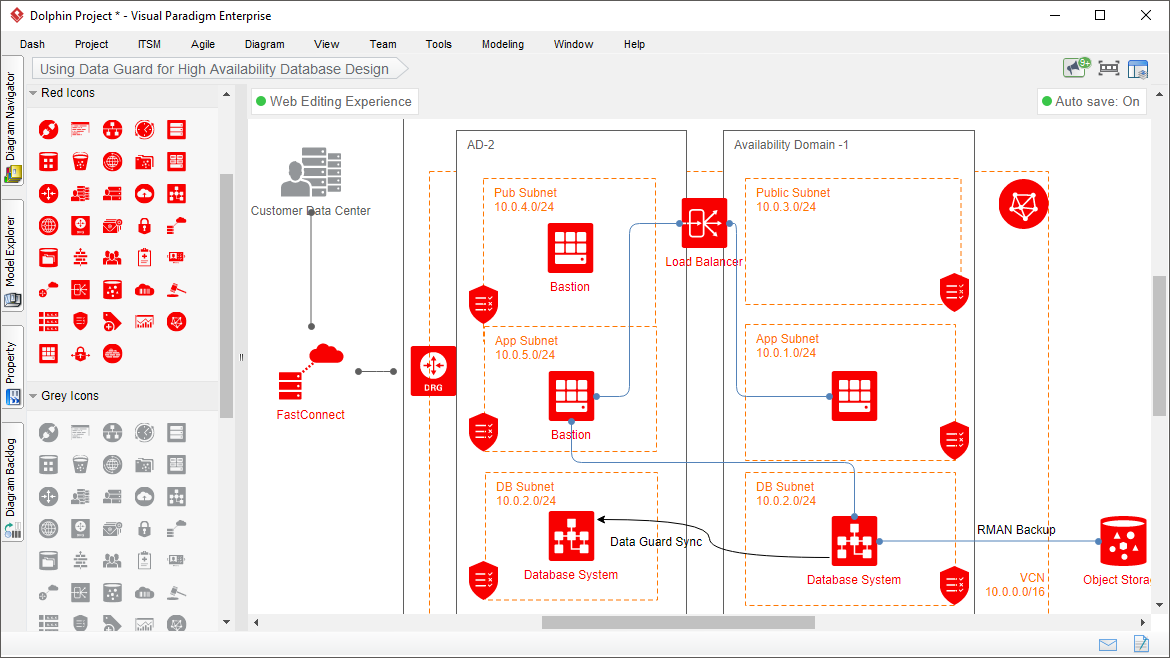This screenshot has width=1170, height=658.
Task: Toggle the Web Editing Experience indicator
Action: [334, 101]
